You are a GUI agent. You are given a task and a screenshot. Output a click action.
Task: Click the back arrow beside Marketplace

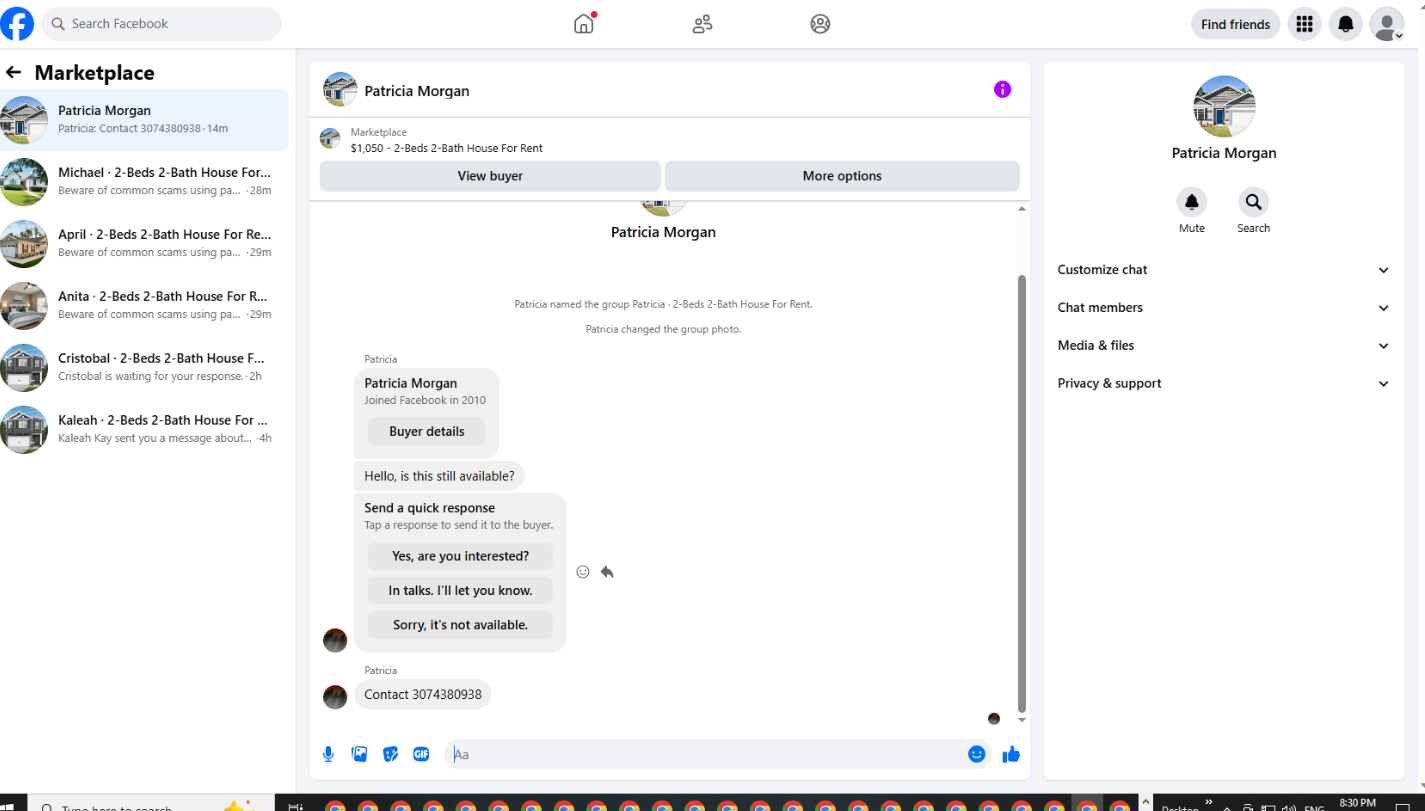pos(14,72)
